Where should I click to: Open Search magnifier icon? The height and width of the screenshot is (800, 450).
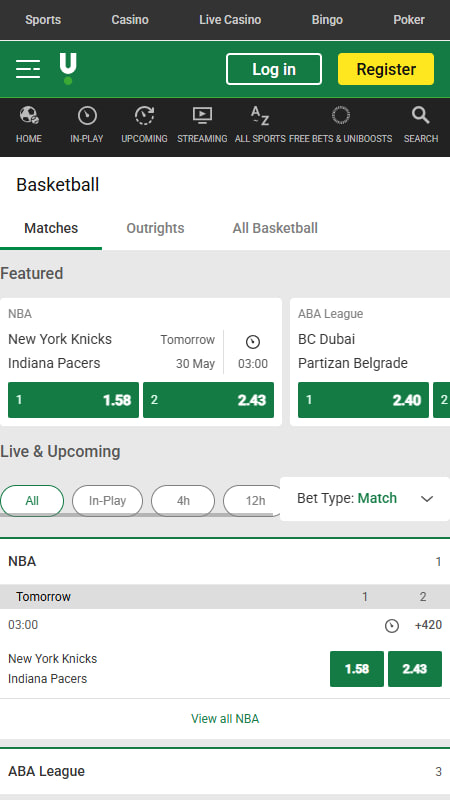(420, 116)
